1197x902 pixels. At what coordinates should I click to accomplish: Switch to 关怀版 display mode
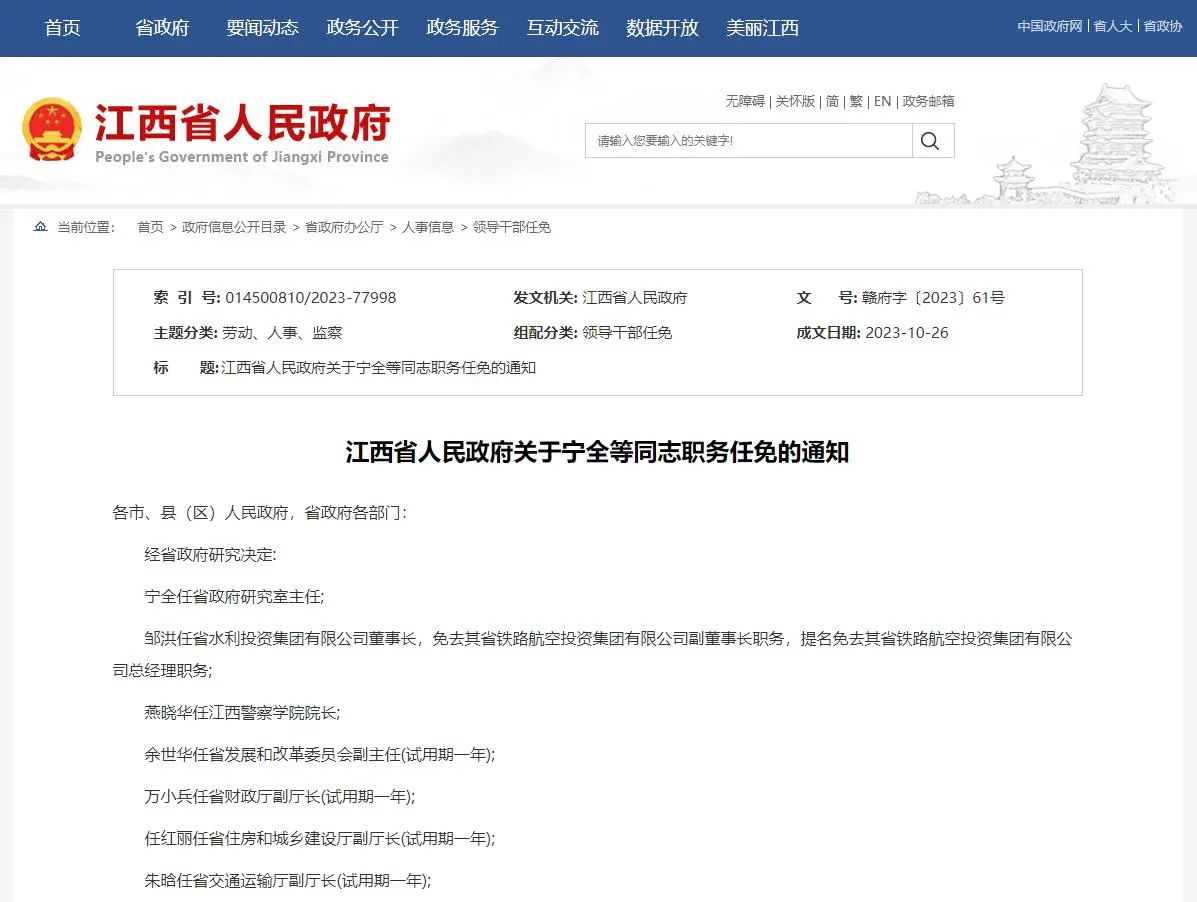795,101
